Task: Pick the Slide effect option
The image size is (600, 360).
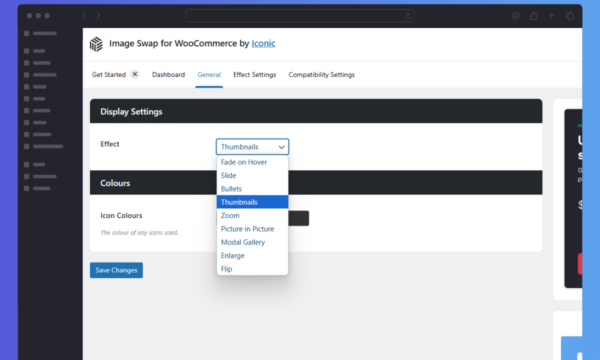Action: pos(252,176)
